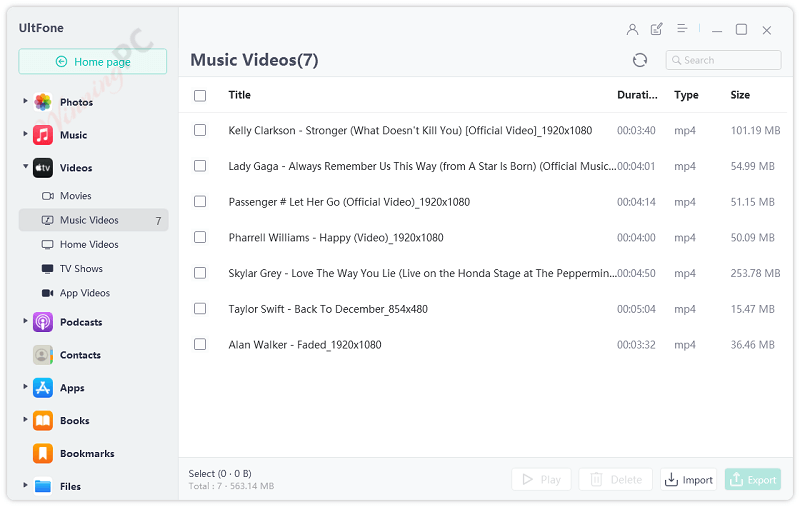Check the Taylor Swift Back To December video

200,309
